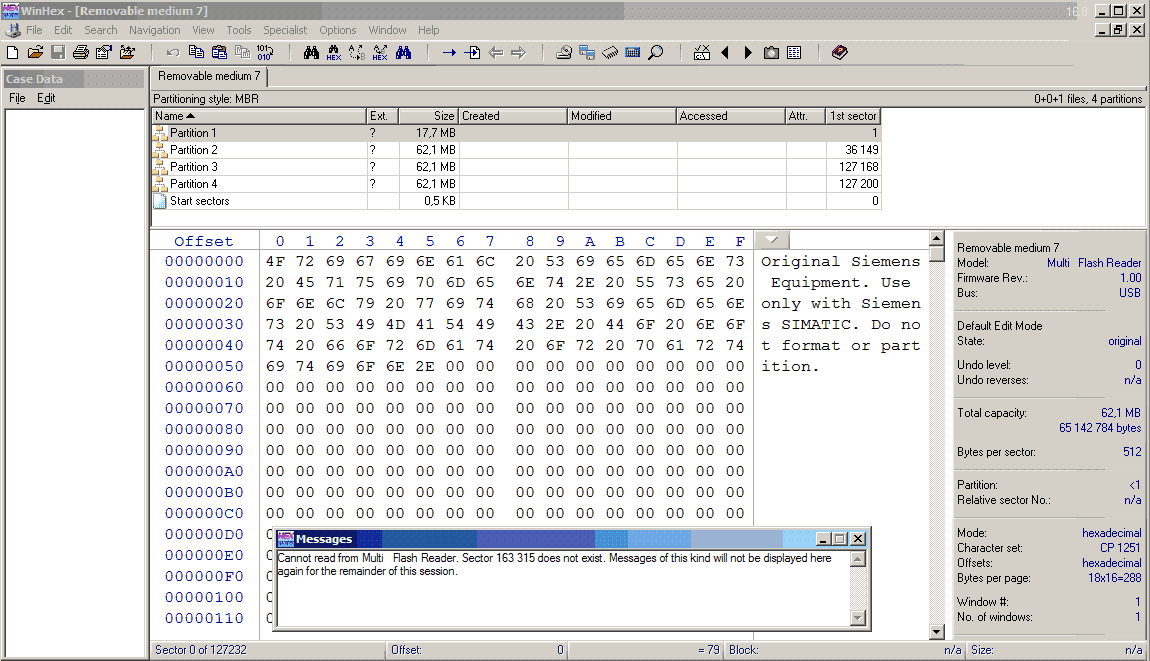Screen dimensions: 1150x661
Task: Click the magnifier Analyze icon
Action: (656, 53)
